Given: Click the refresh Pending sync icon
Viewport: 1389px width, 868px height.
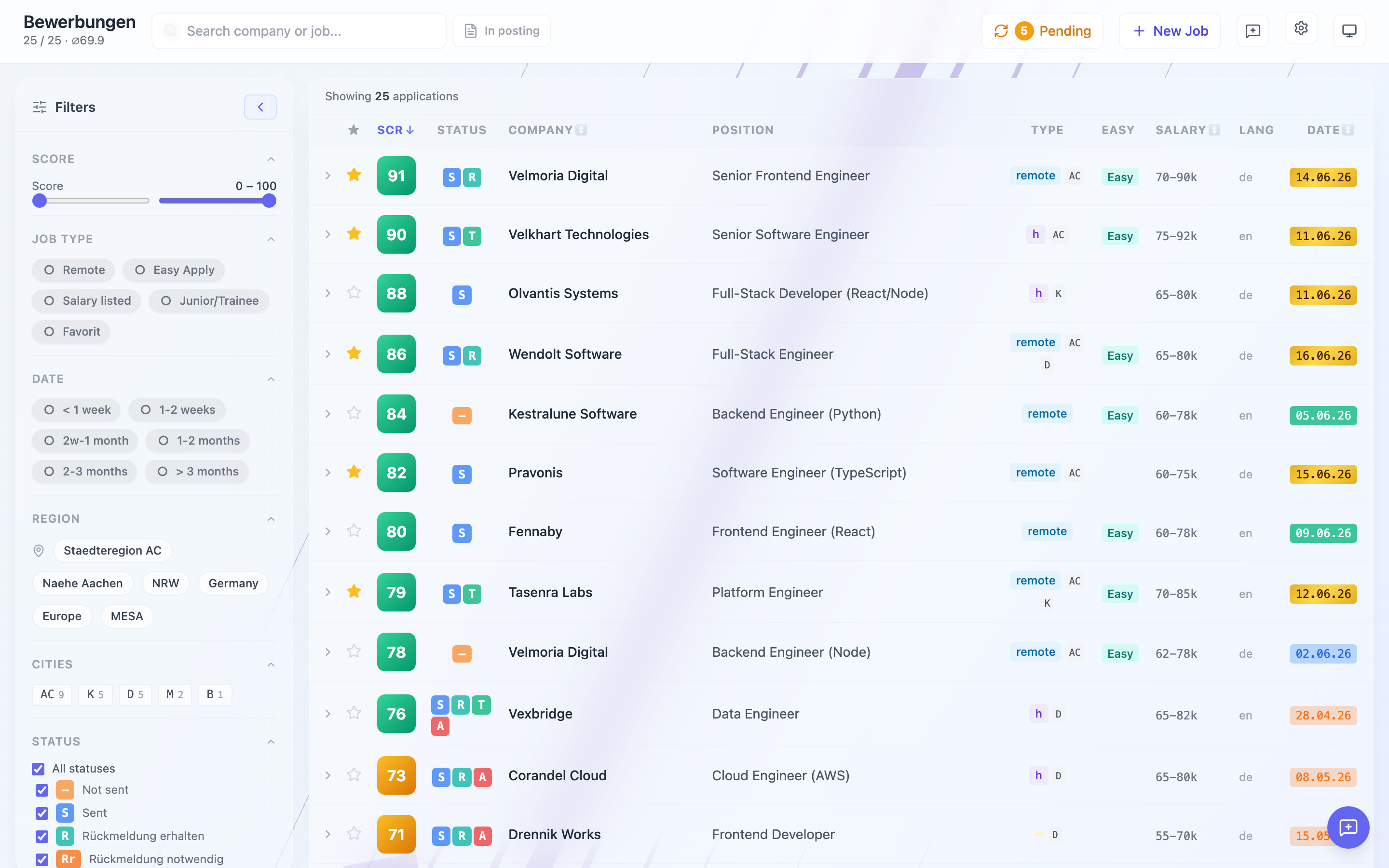Looking at the screenshot, I should 1001,31.
